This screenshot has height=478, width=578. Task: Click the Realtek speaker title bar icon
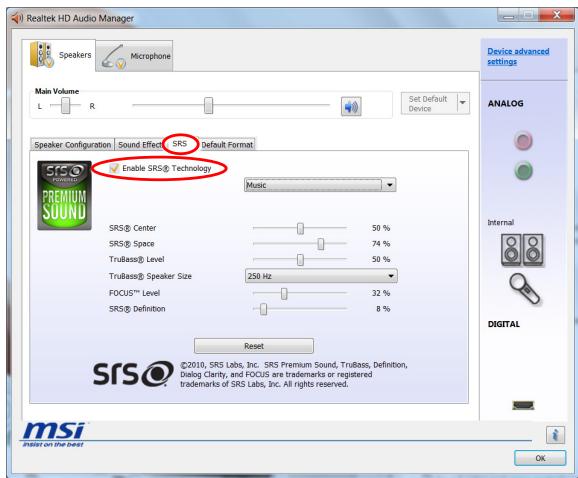[x=17, y=18]
